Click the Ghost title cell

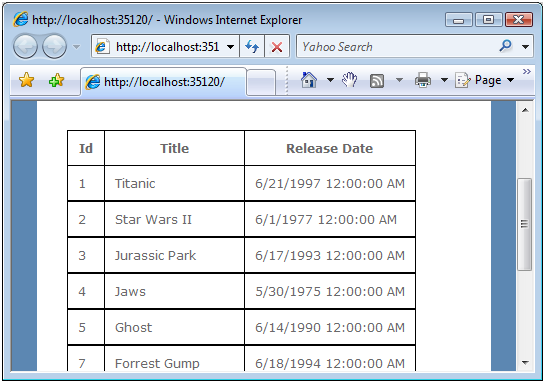[x=174, y=327]
